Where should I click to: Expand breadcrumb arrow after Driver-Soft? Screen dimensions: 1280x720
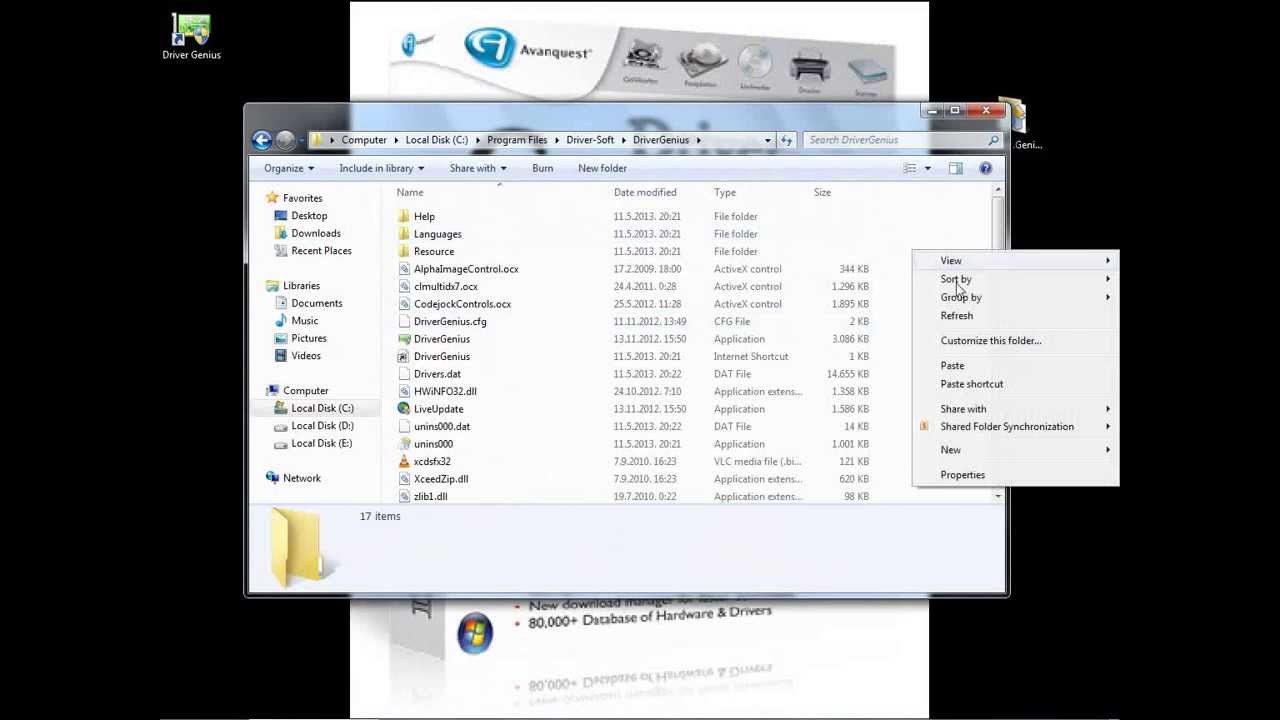[x=623, y=140]
